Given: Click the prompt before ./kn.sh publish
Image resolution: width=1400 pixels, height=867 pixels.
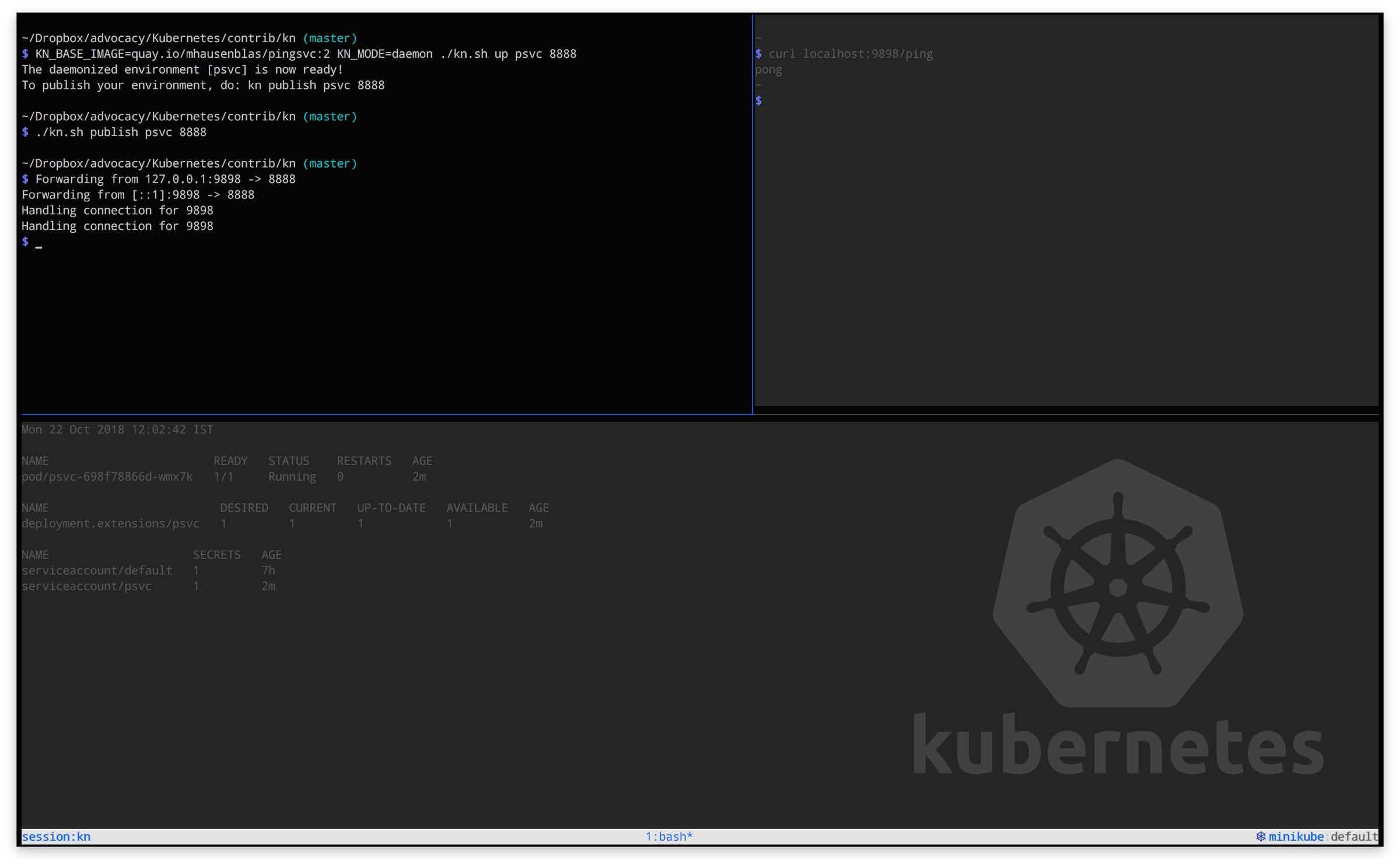Looking at the screenshot, I should (25, 132).
